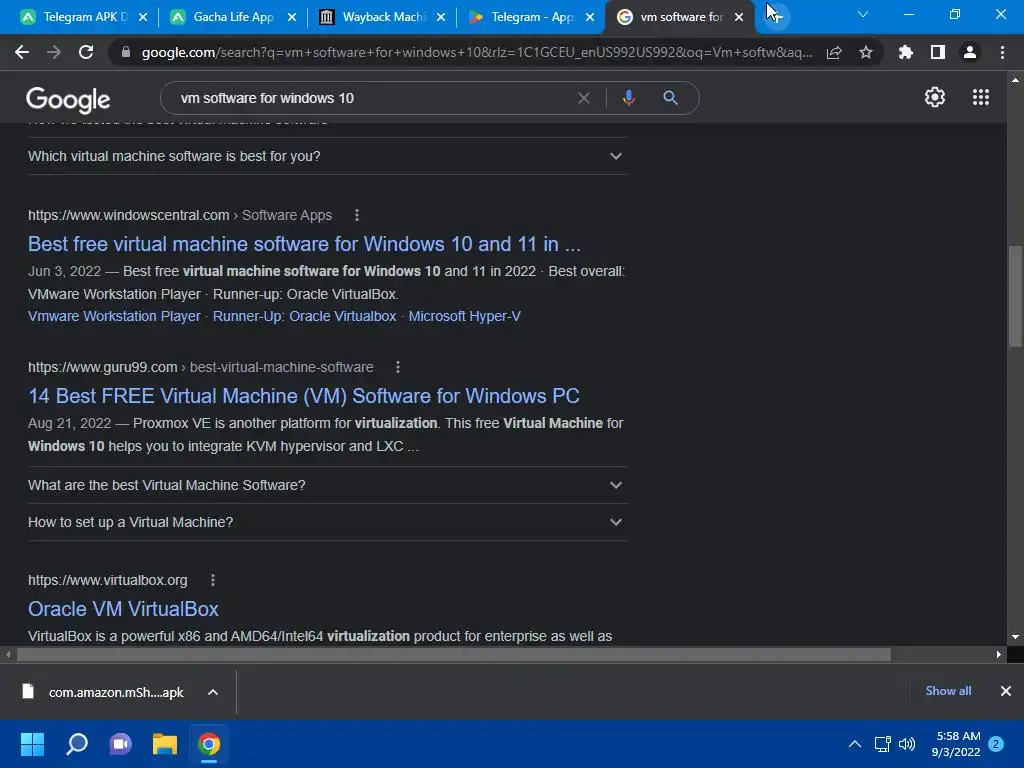Open volume control in tray
Image resolution: width=1024 pixels, height=768 pixels.
[907, 744]
